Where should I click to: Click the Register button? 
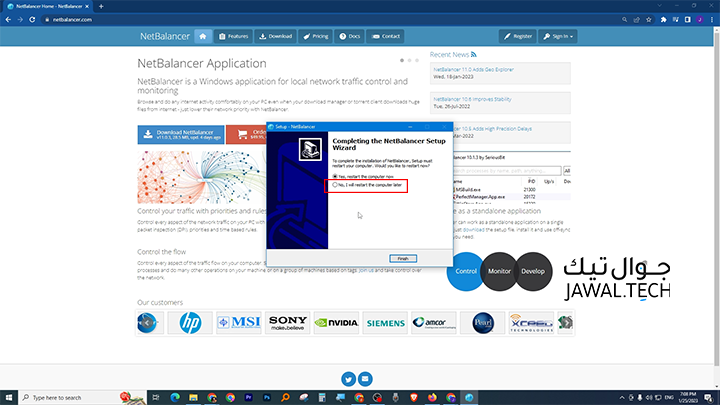point(518,36)
